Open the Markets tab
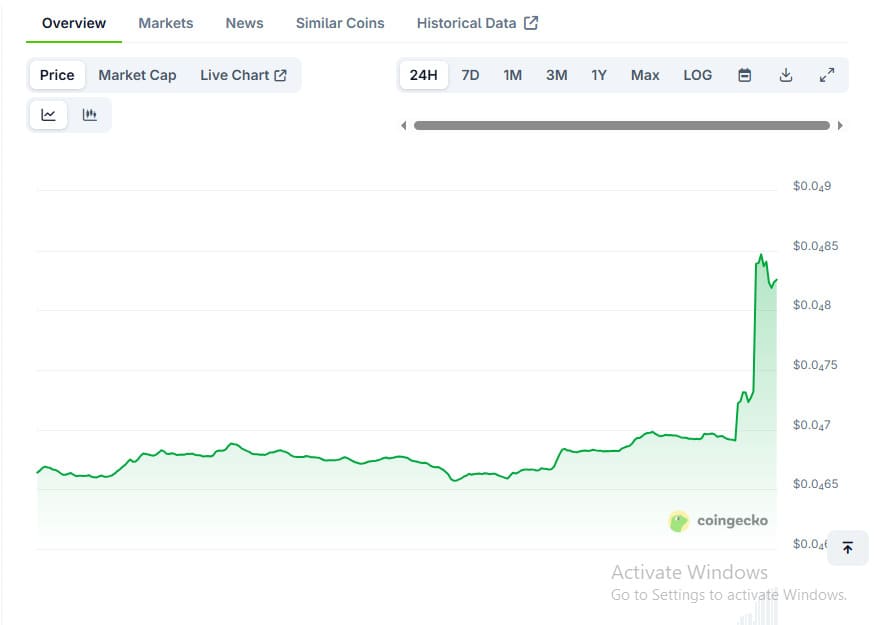The image size is (887, 625). [166, 22]
